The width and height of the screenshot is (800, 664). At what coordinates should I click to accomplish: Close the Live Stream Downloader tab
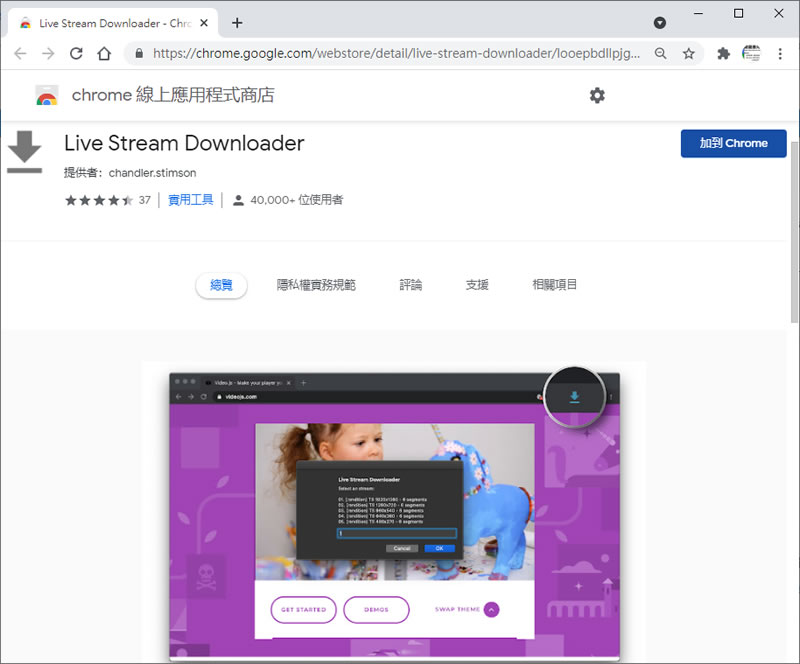204,23
